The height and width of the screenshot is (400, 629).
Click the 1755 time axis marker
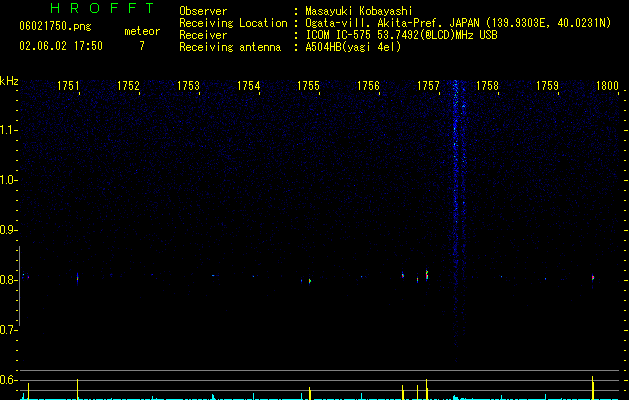[x=308, y=86]
